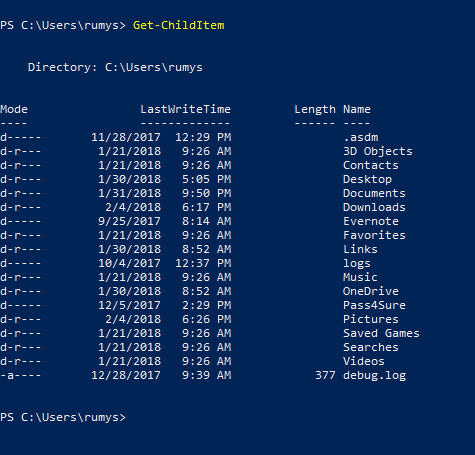Select the Evernote folder entry
The height and width of the screenshot is (455, 475).
pyautogui.click(x=371, y=221)
